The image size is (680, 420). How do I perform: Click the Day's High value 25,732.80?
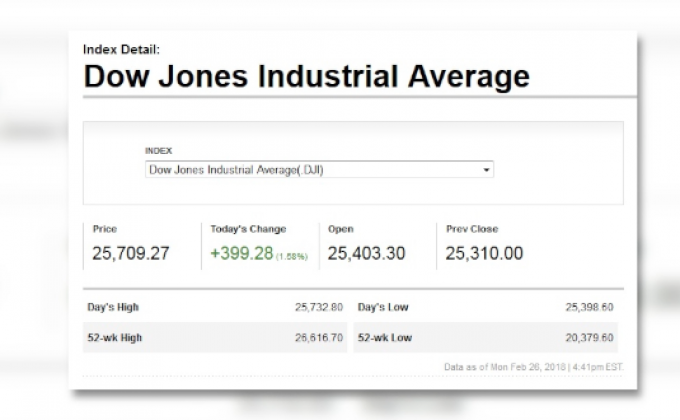[321, 307]
